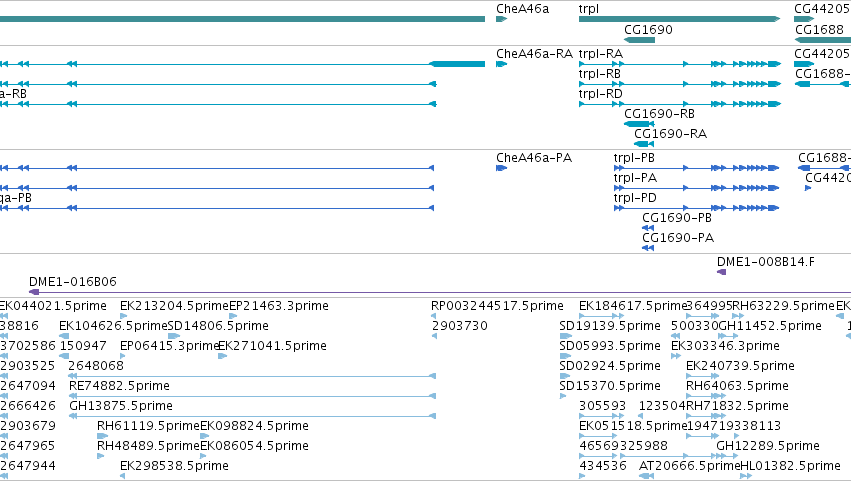Click the EK051518.5prime EST label

pos(633,426)
